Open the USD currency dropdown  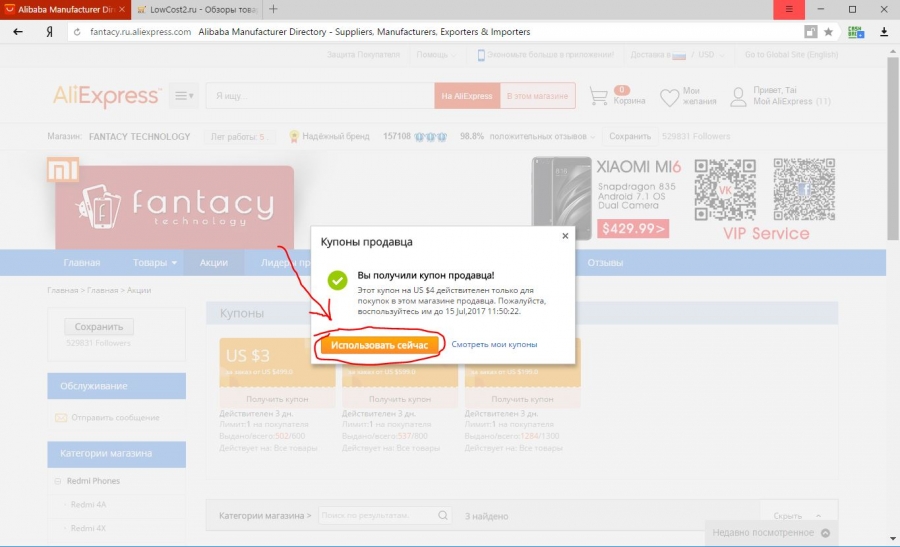click(711, 55)
